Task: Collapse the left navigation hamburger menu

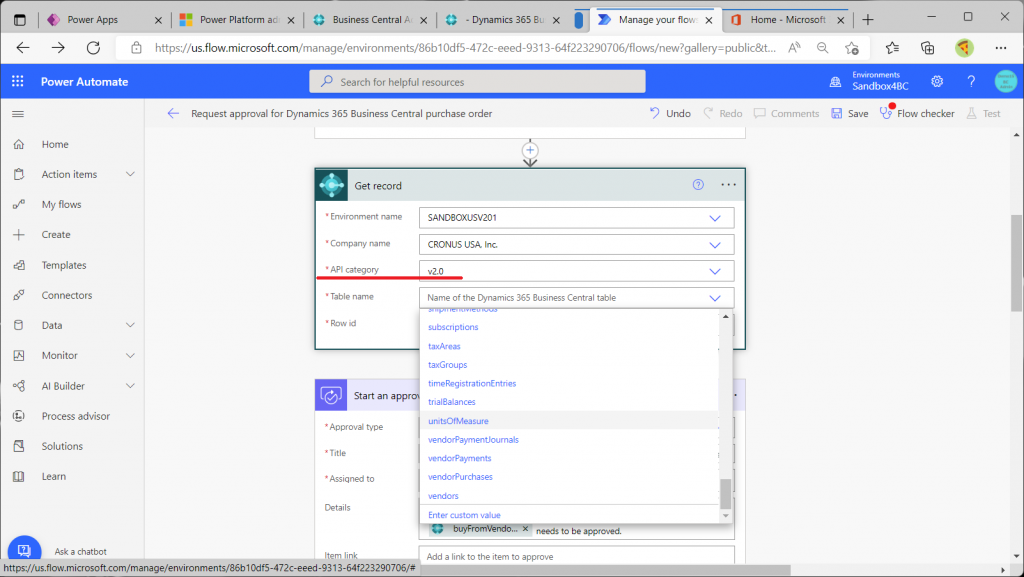Action: (18, 114)
